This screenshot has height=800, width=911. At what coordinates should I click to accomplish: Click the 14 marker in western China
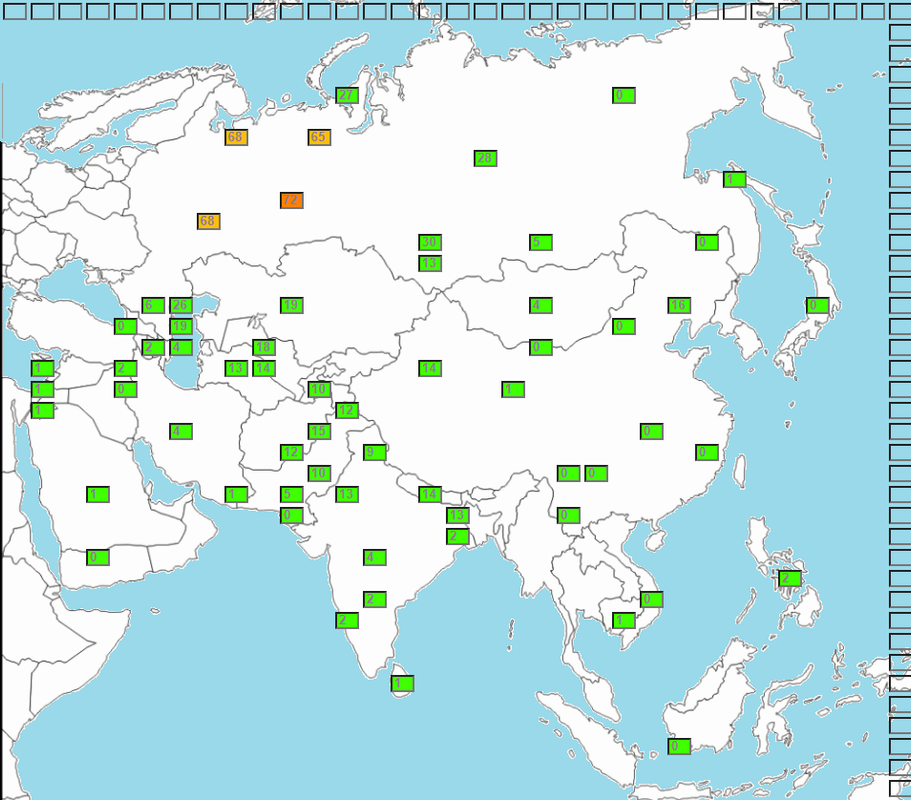click(430, 368)
